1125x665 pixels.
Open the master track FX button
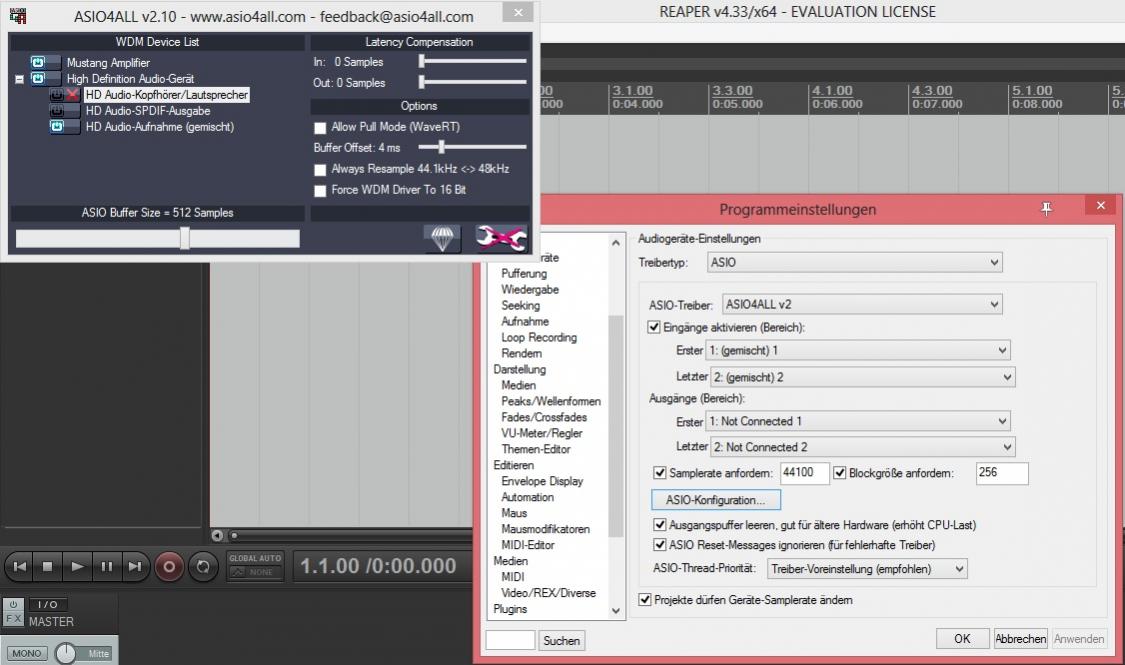click(13, 618)
